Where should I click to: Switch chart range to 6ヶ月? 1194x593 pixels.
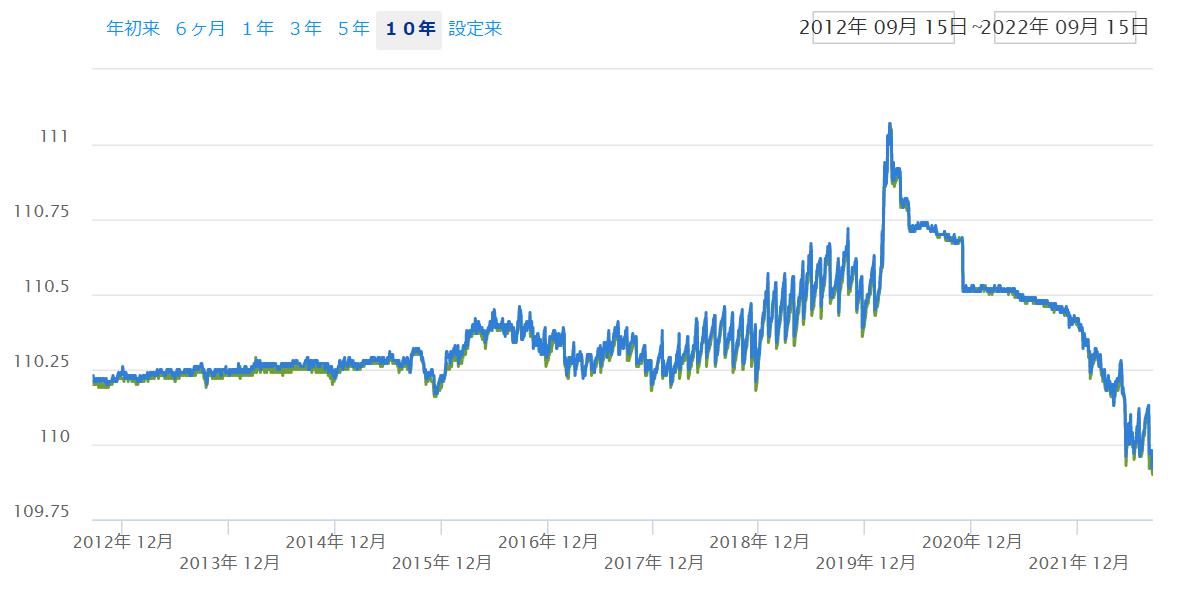pos(201,29)
